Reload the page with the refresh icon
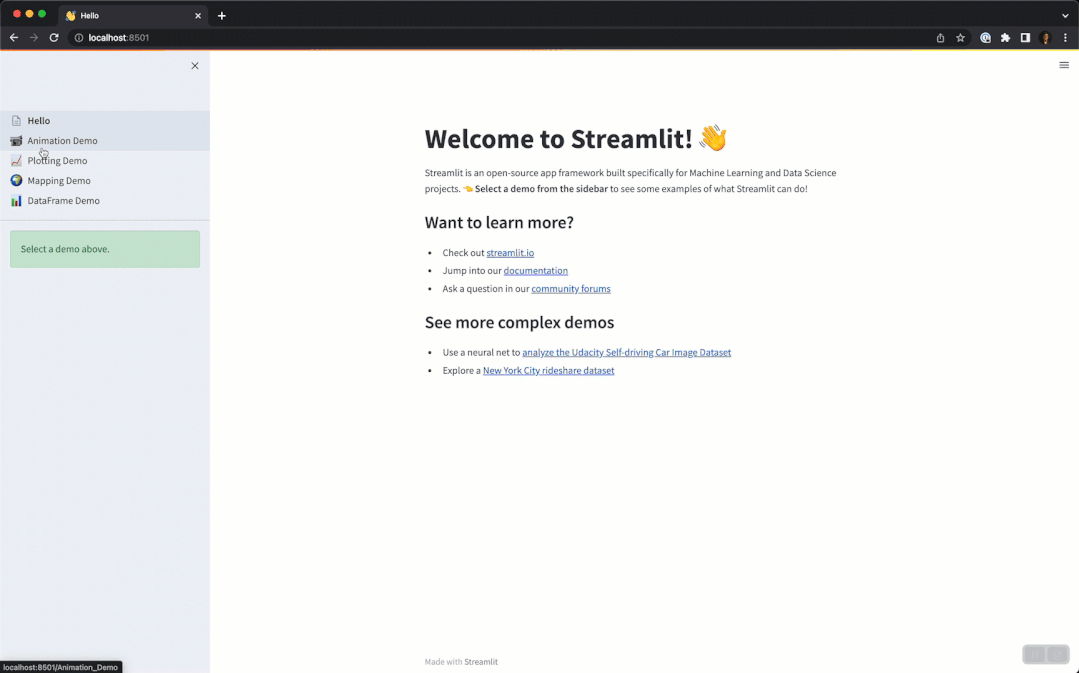The width and height of the screenshot is (1079, 673). [x=54, y=37]
